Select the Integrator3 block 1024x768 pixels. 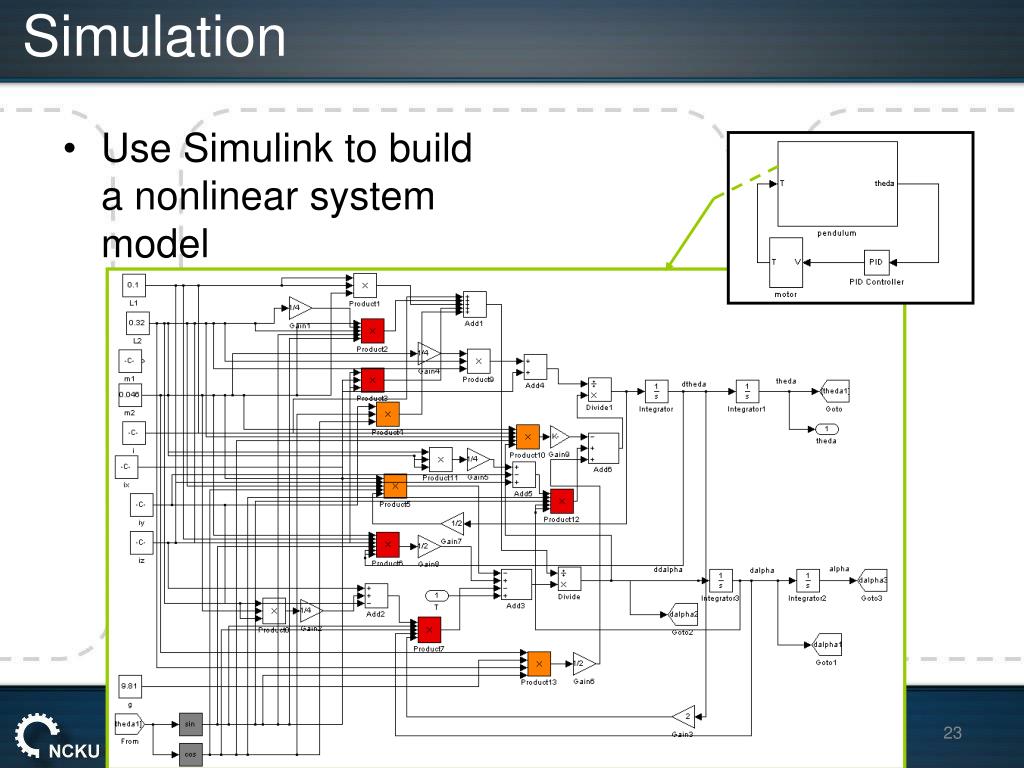[720, 581]
